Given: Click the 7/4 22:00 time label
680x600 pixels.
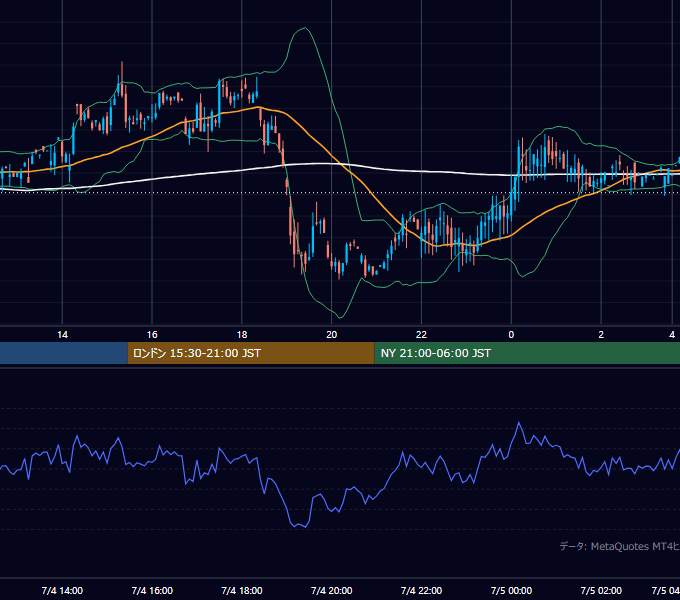Looking at the screenshot, I should (422, 591).
